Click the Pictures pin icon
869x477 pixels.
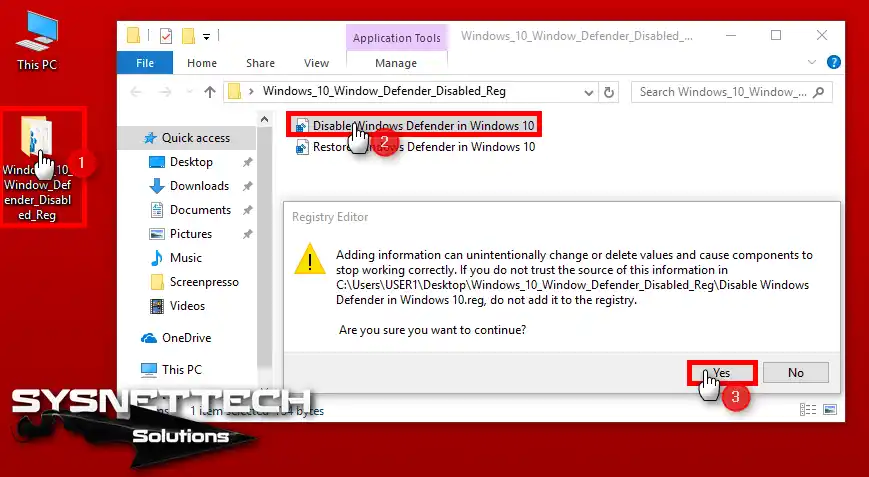coord(248,234)
